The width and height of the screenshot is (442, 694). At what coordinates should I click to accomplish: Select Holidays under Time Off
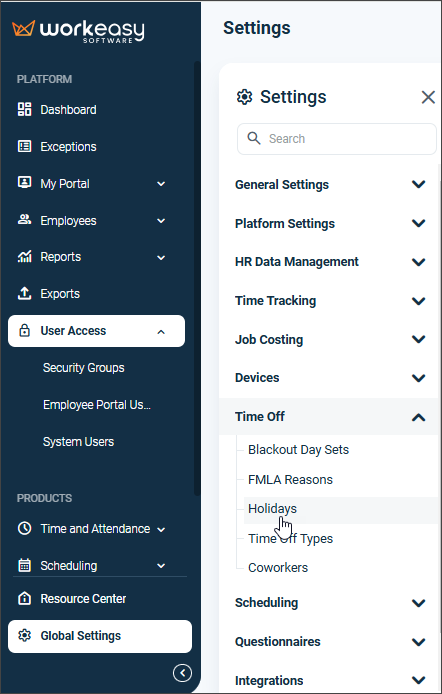click(273, 509)
